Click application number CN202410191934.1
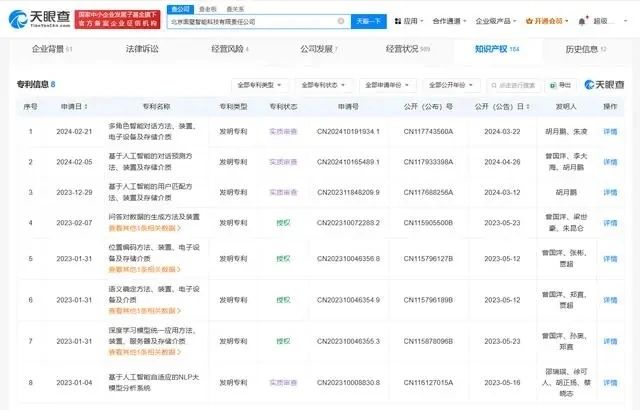This screenshot has width=640, height=410. pyautogui.click(x=348, y=132)
